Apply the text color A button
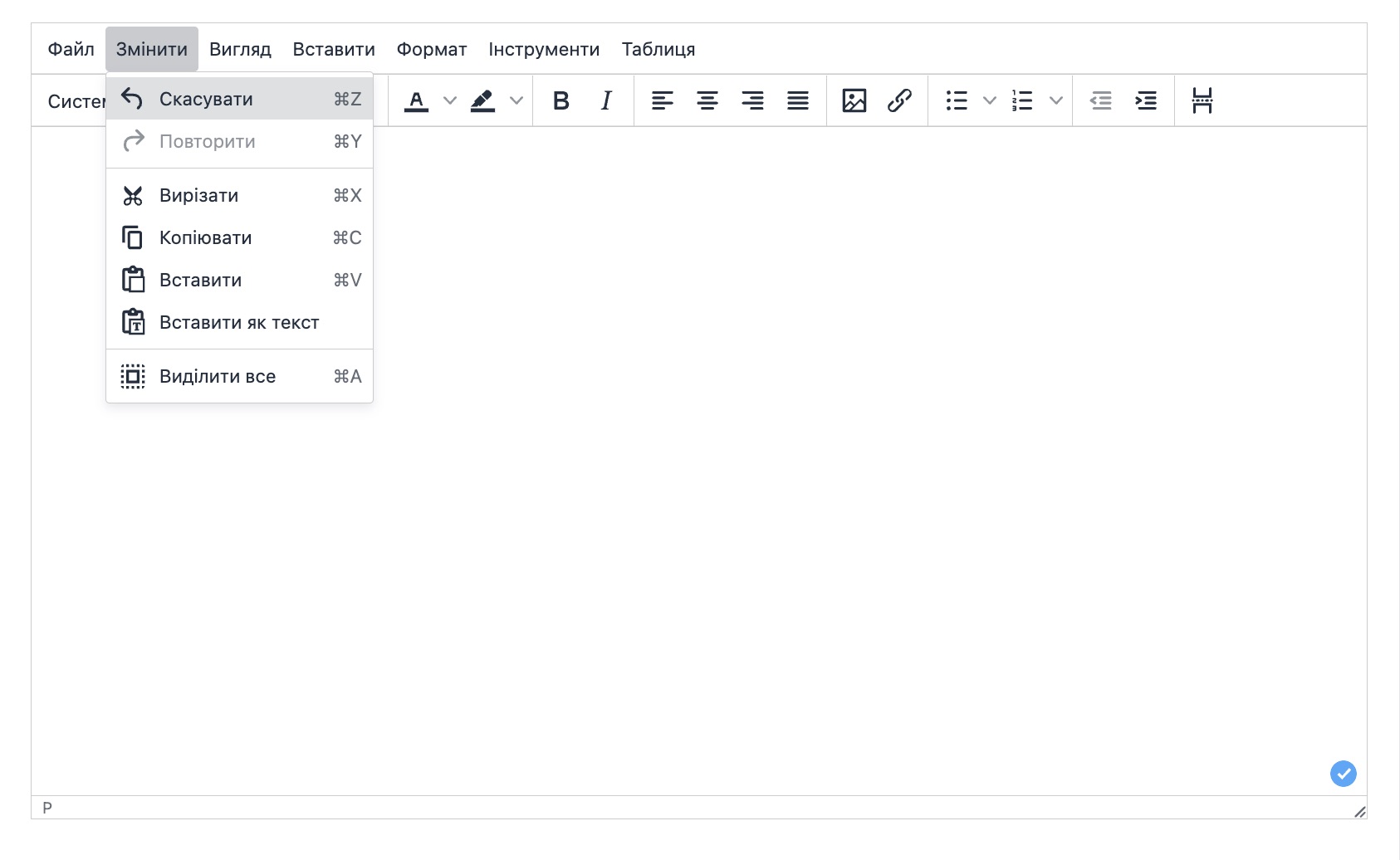This screenshot has width=1400, height=860. pos(416,100)
